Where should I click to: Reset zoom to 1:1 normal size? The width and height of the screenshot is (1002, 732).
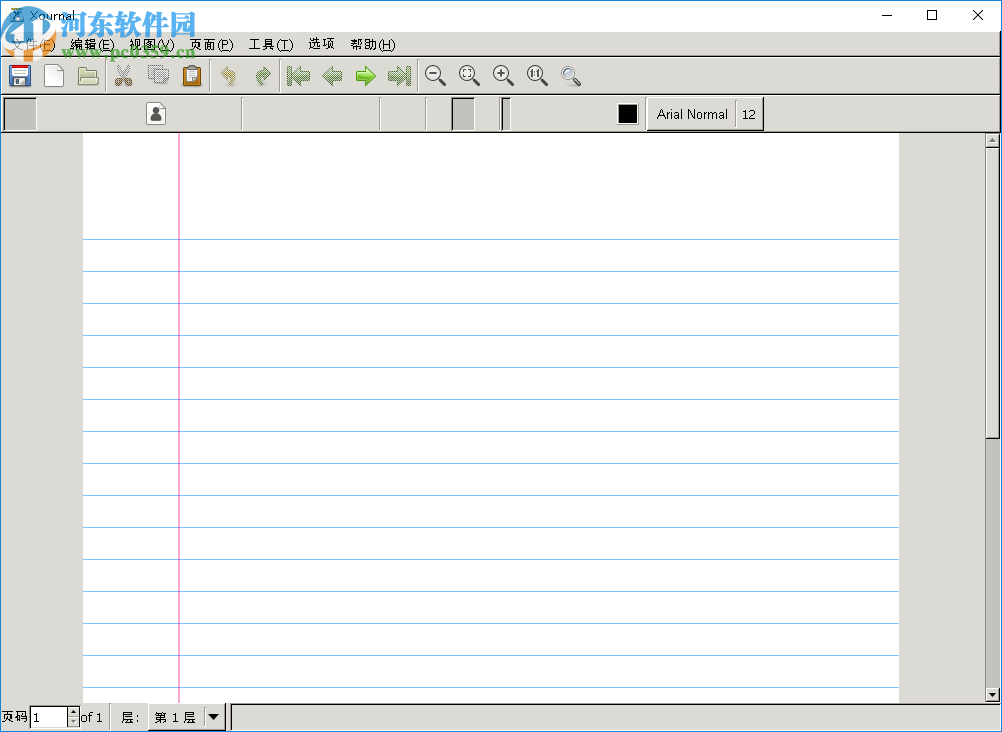pos(537,75)
